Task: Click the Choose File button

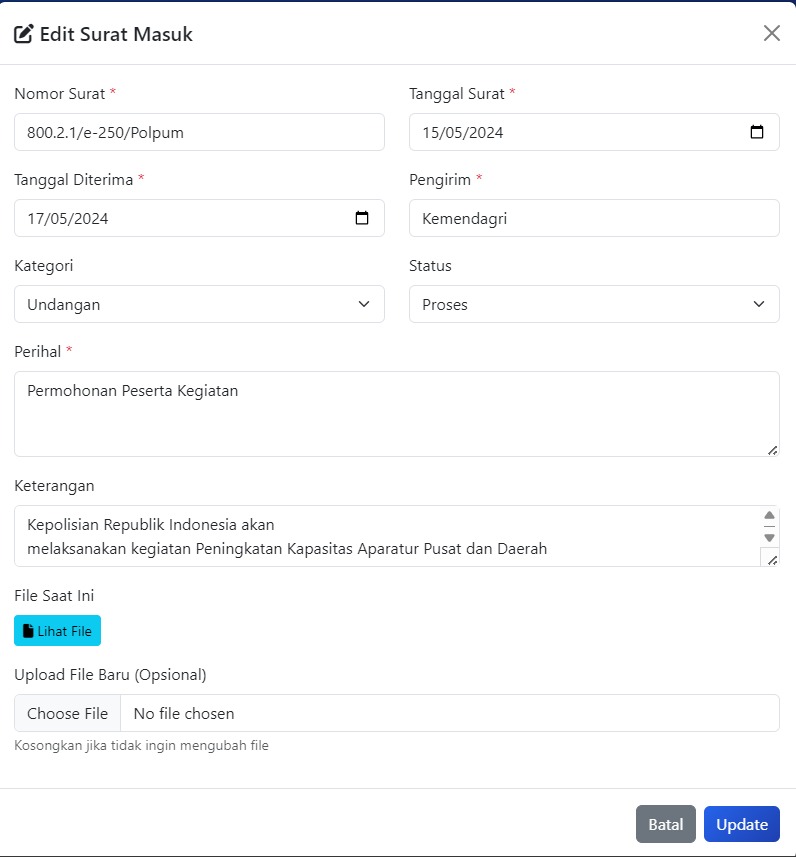Action: click(x=67, y=713)
